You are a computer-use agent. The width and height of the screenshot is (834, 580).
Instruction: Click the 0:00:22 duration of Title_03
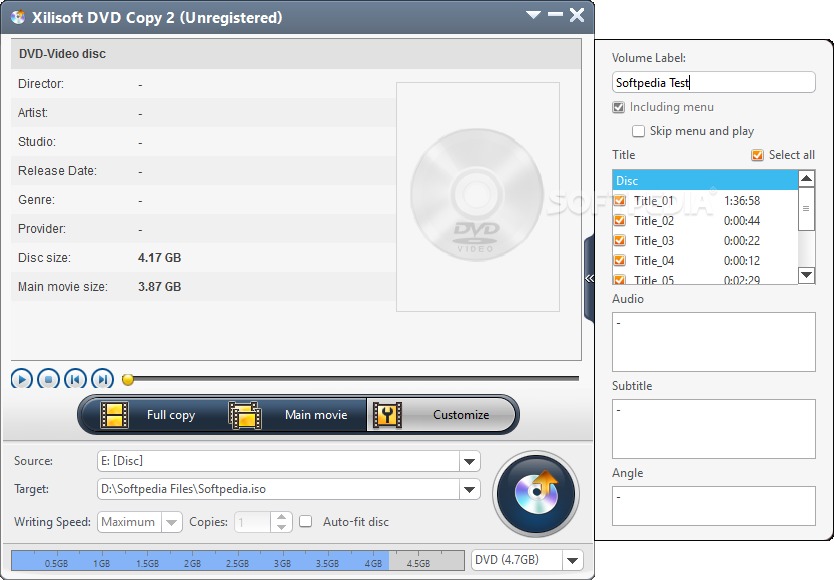click(x=742, y=241)
